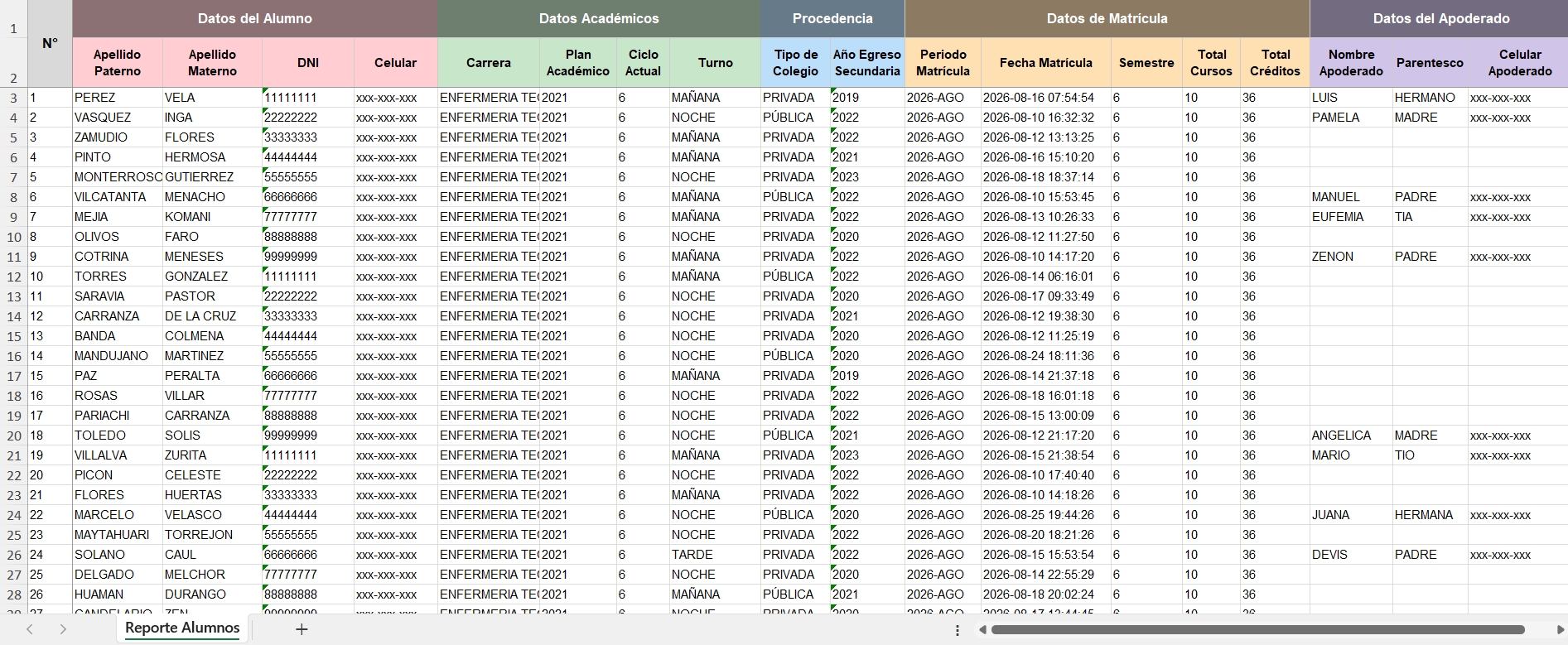
Task: Select row header number 3
Action: [14, 98]
